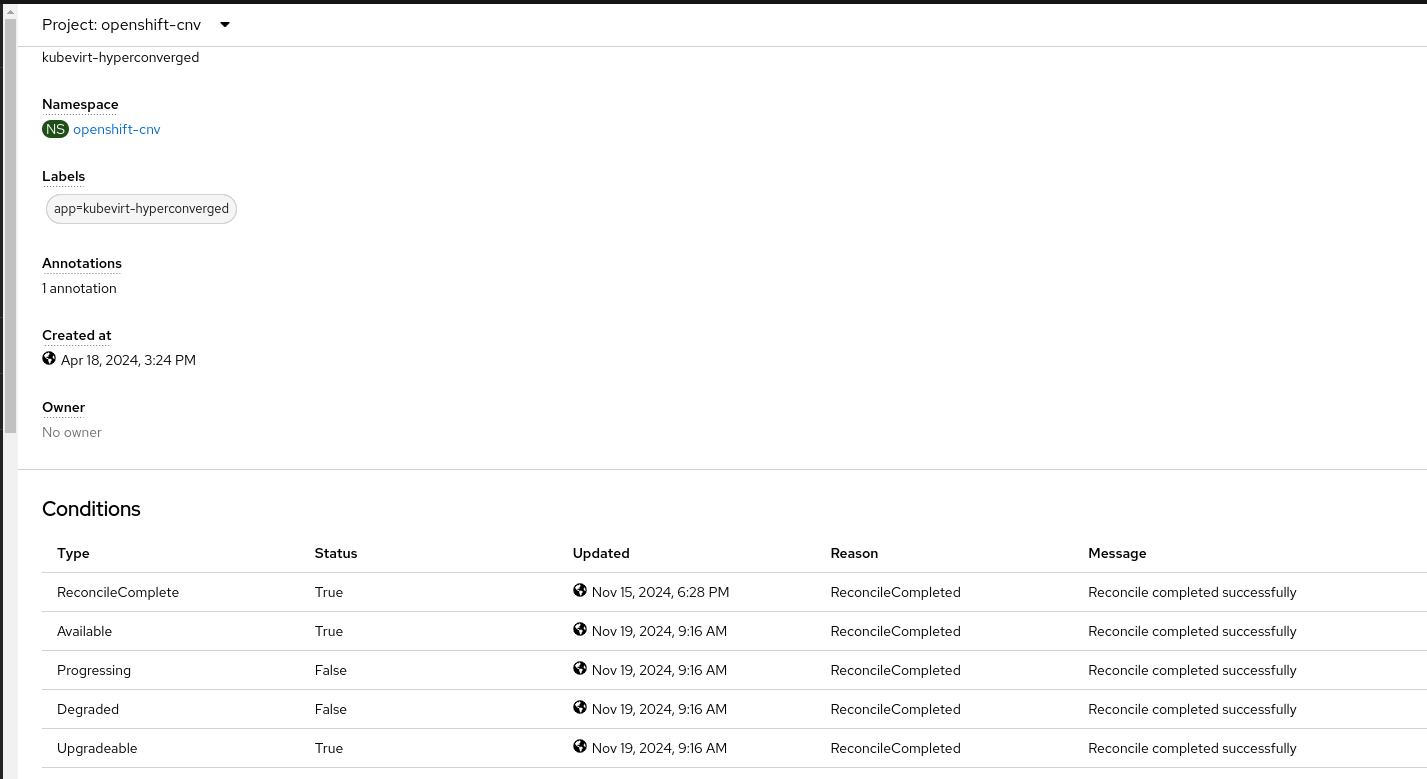This screenshot has height=779, width=1427.
Task: Open the openshift-cnv namespace link
Action: point(117,129)
